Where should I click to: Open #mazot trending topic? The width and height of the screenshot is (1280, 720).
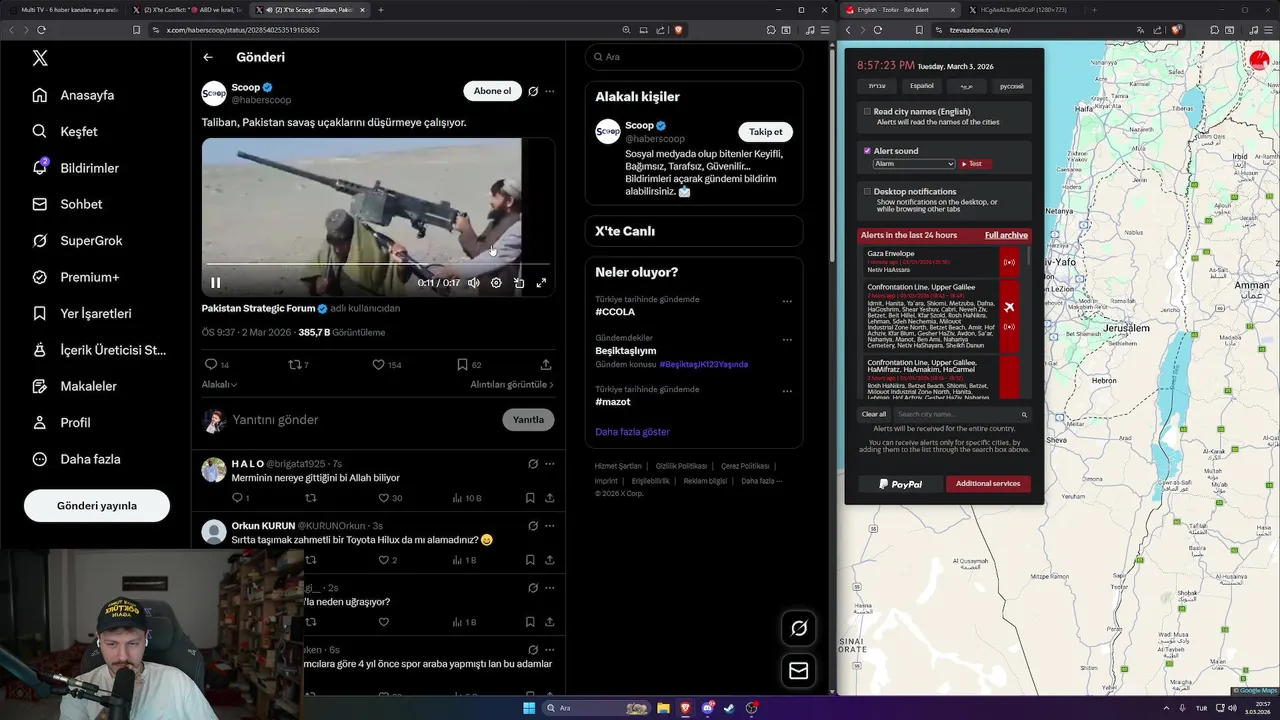[x=613, y=402]
